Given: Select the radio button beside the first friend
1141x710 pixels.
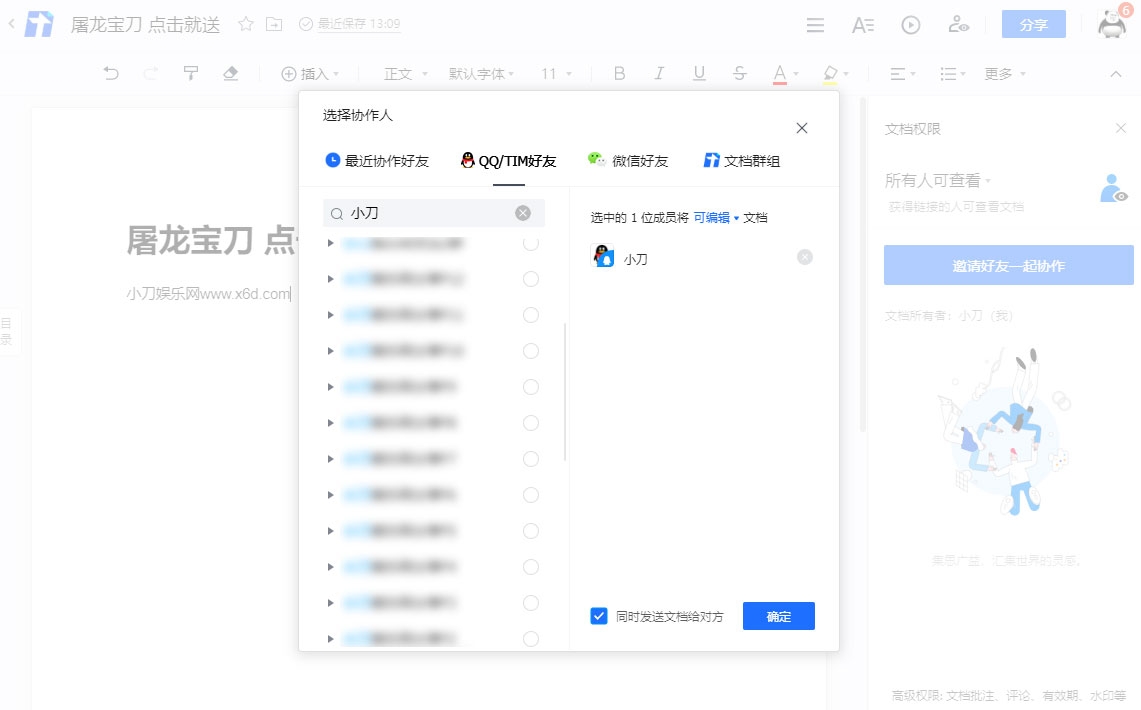Looking at the screenshot, I should (531, 243).
